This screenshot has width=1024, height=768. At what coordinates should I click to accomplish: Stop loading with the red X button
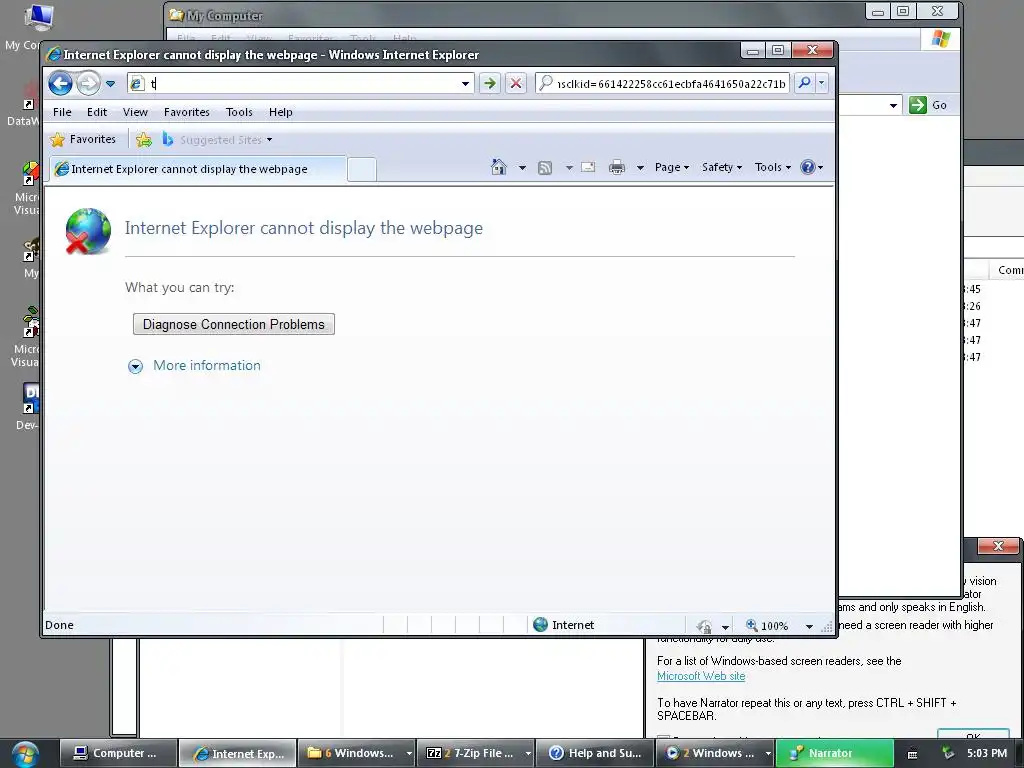coord(516,84)
